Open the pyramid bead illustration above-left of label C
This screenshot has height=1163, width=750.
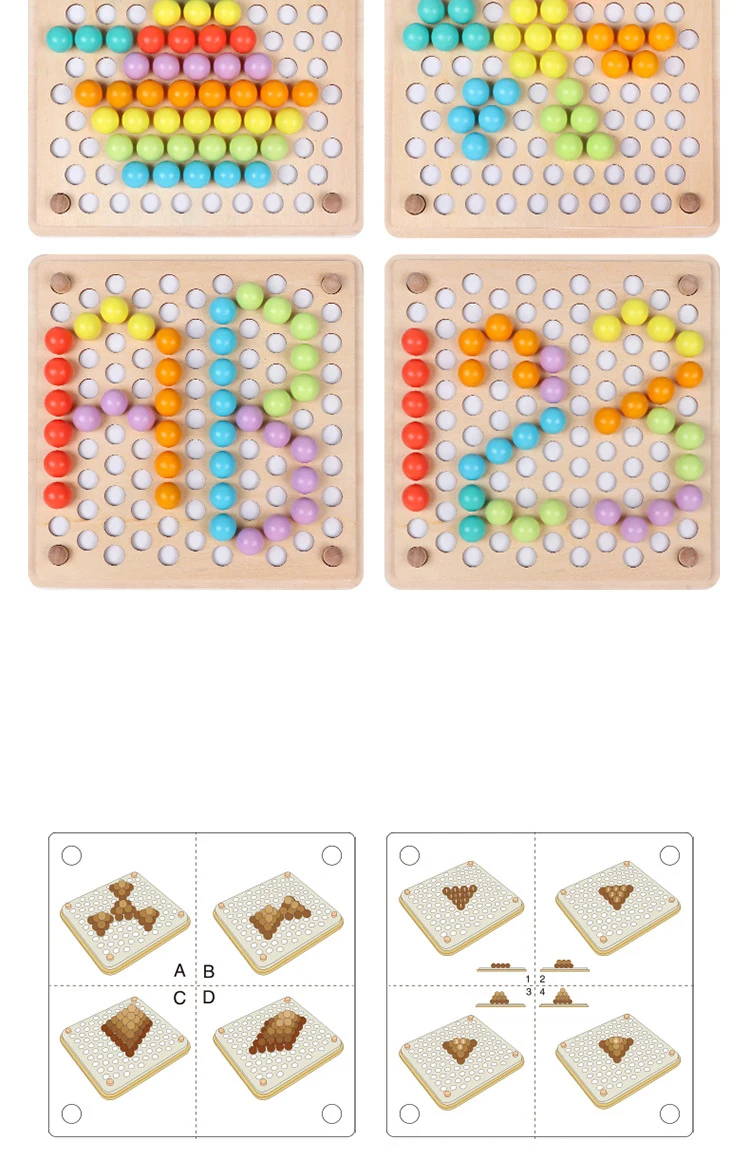point(125,1047)
